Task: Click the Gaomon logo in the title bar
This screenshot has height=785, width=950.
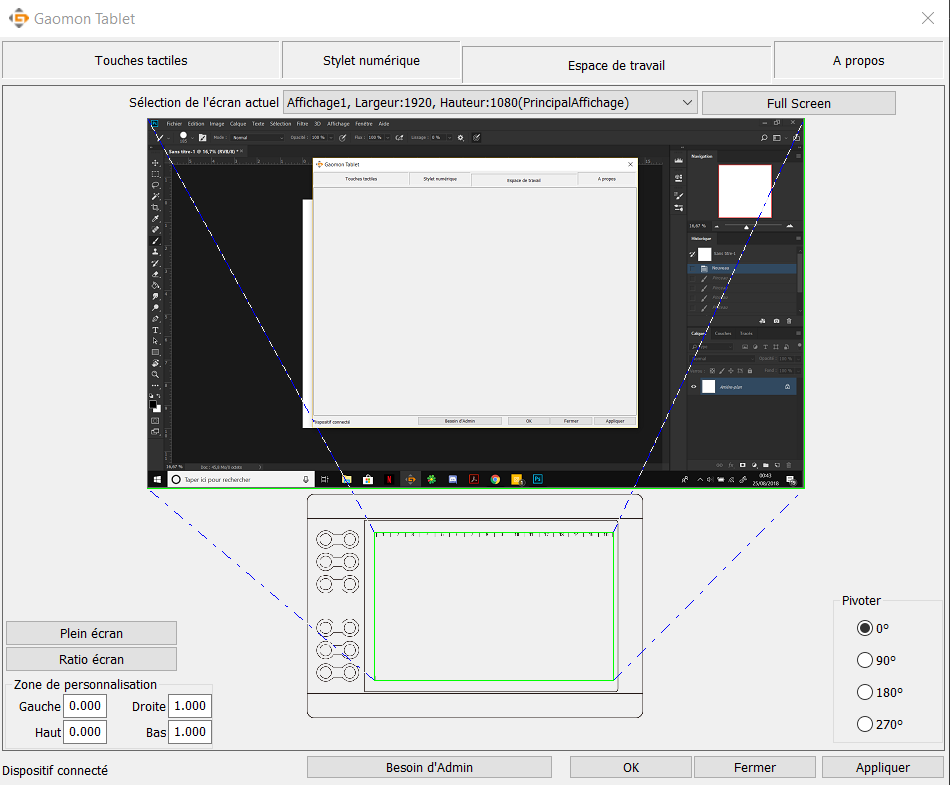Action: [x=18, y=19]
